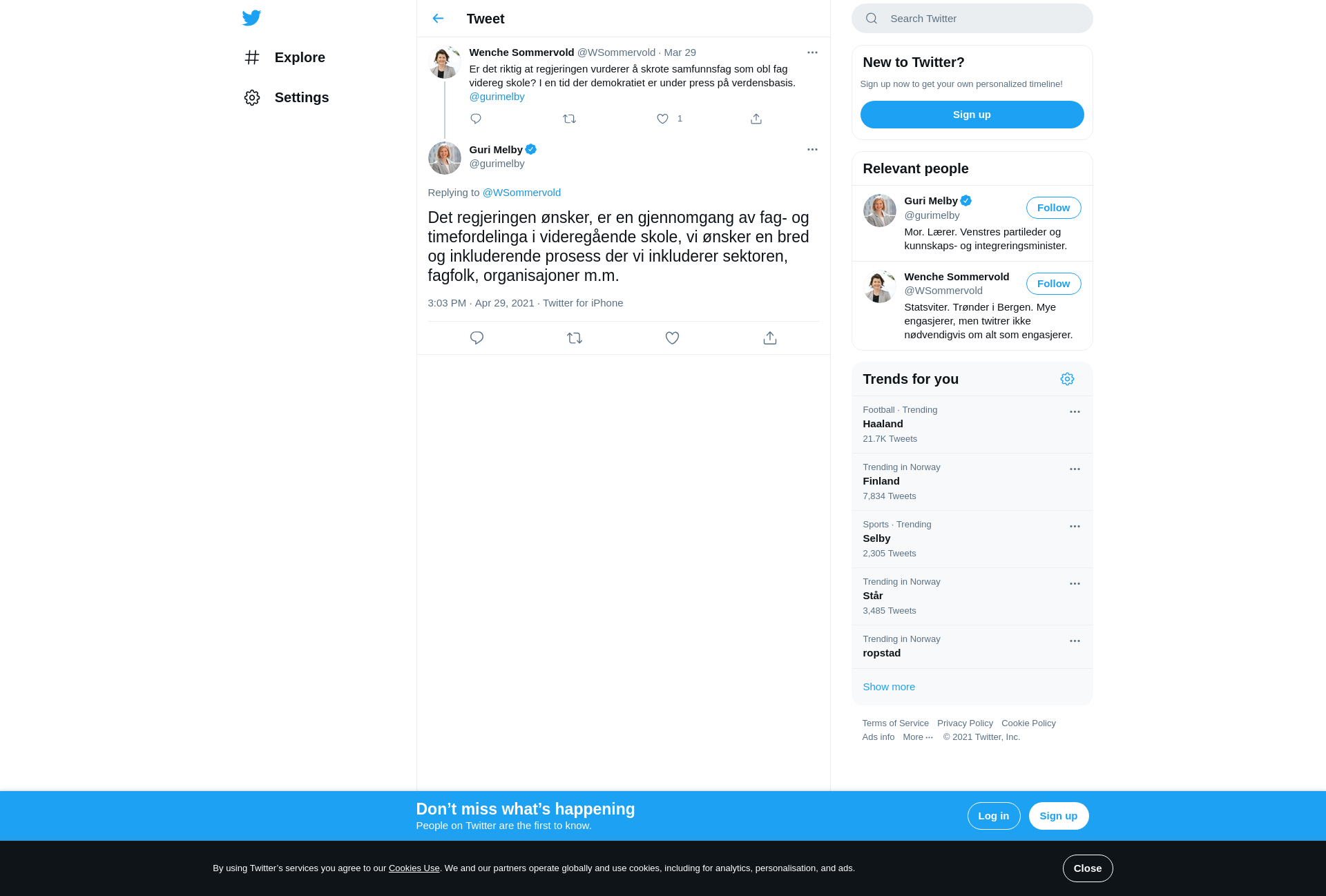Viewport: 1326px width, 896px height.
Task: Close the cookie notice banner
Action: [1088, 868]
